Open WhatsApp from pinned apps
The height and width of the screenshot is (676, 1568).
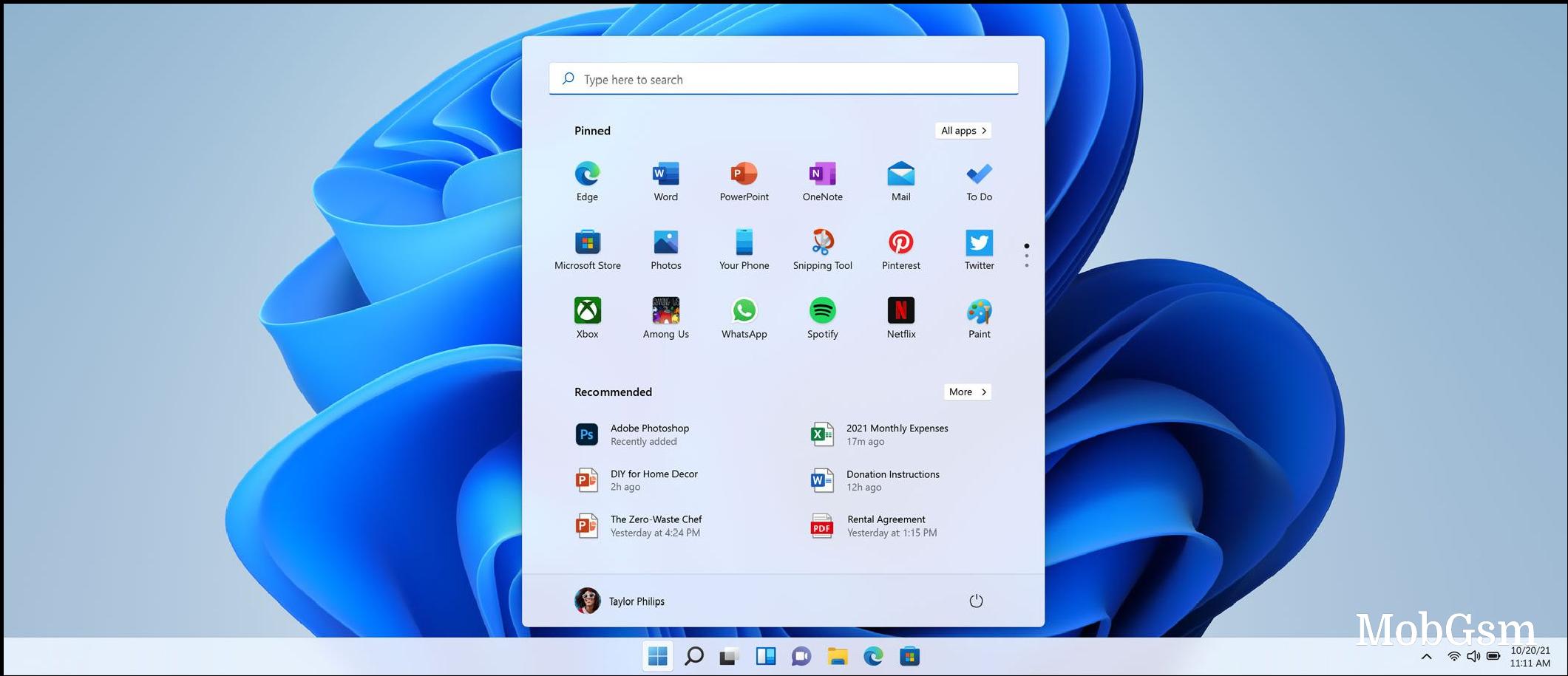point(744,318)
